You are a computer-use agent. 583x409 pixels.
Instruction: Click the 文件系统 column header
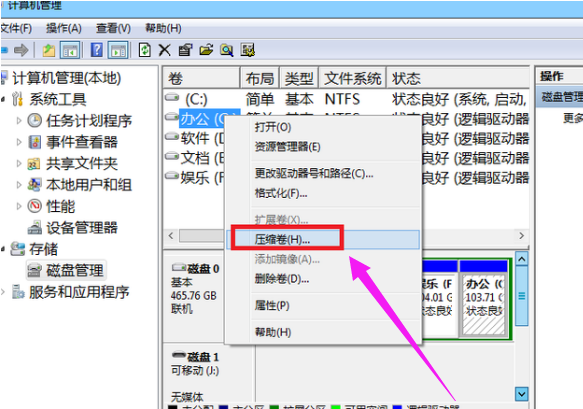coord(352,78)
